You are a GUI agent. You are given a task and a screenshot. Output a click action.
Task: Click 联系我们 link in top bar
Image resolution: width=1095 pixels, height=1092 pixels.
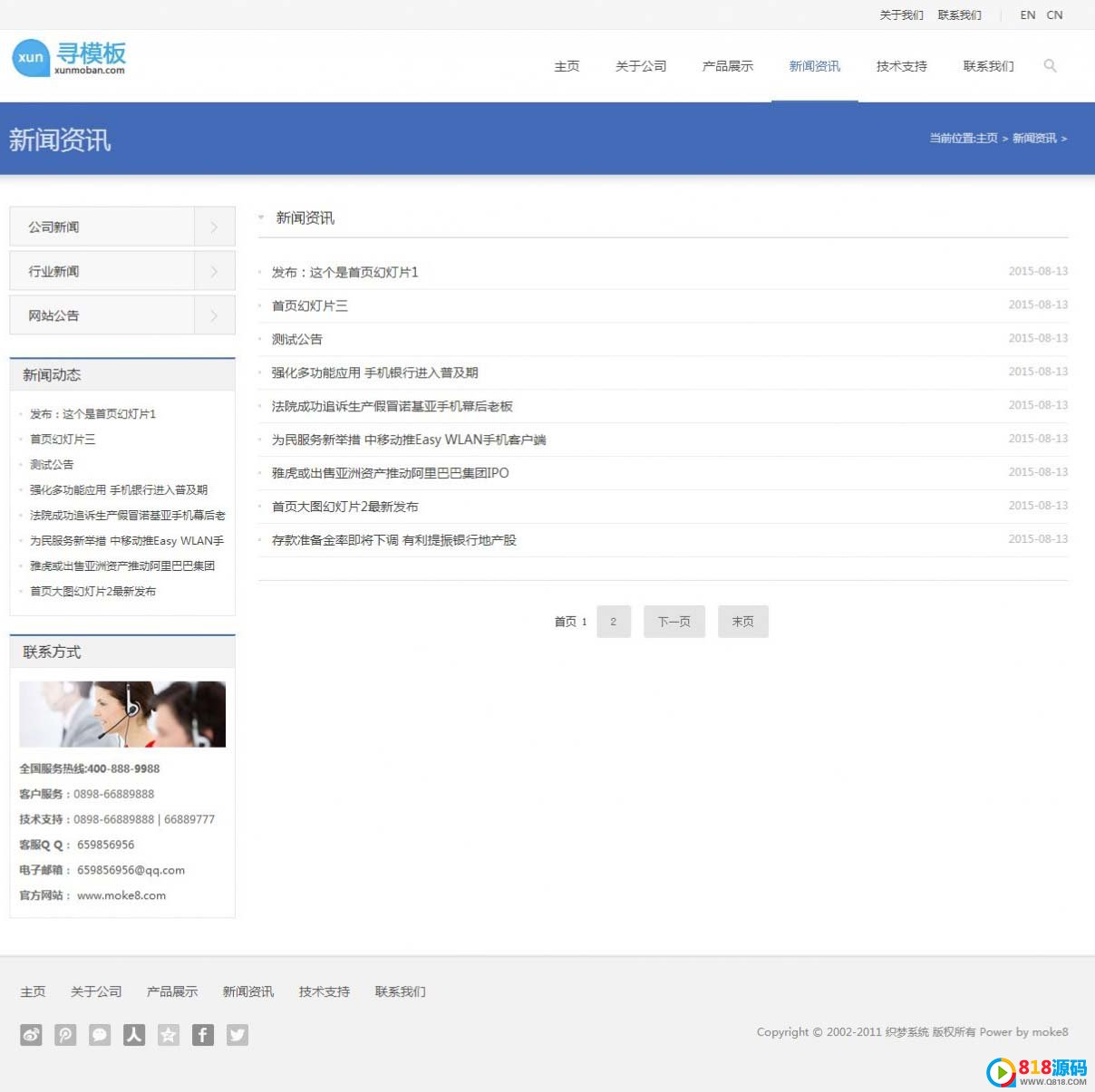coord(960,14)
